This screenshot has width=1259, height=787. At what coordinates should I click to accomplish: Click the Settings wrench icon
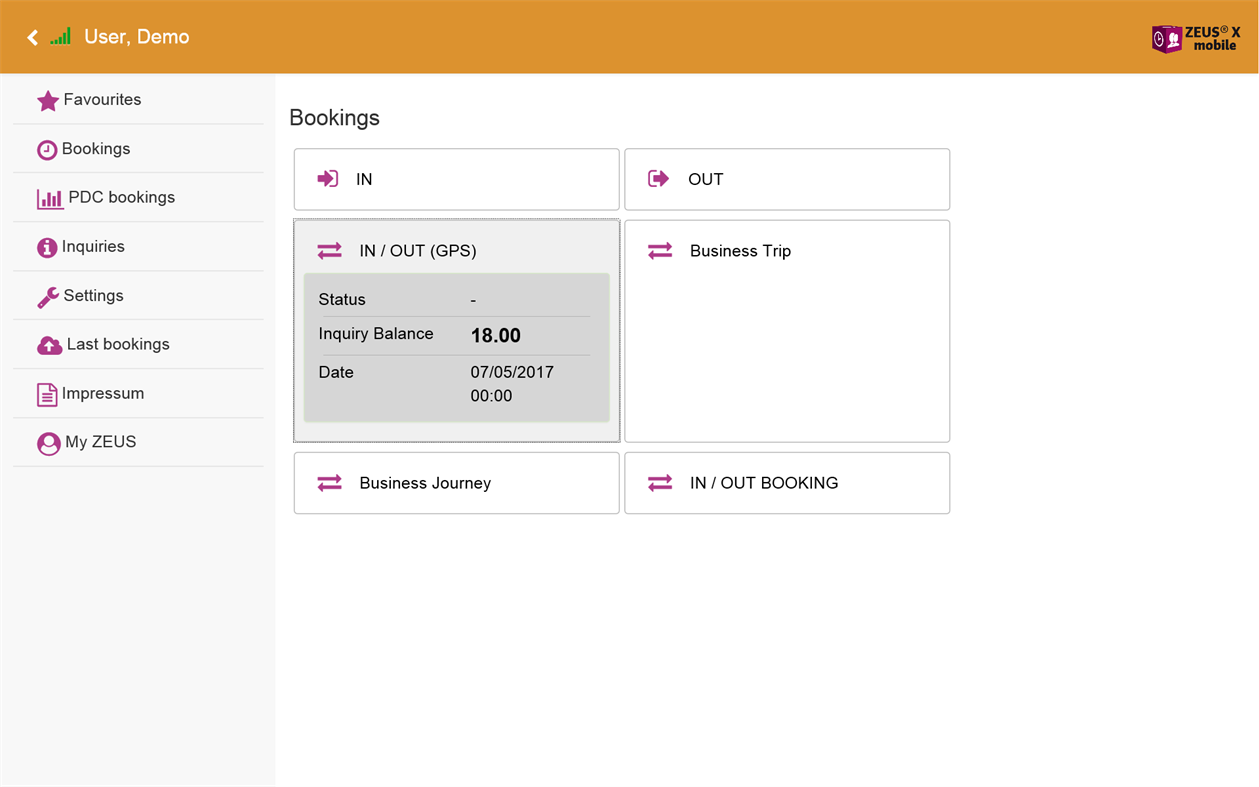click(x=47, y=297)
